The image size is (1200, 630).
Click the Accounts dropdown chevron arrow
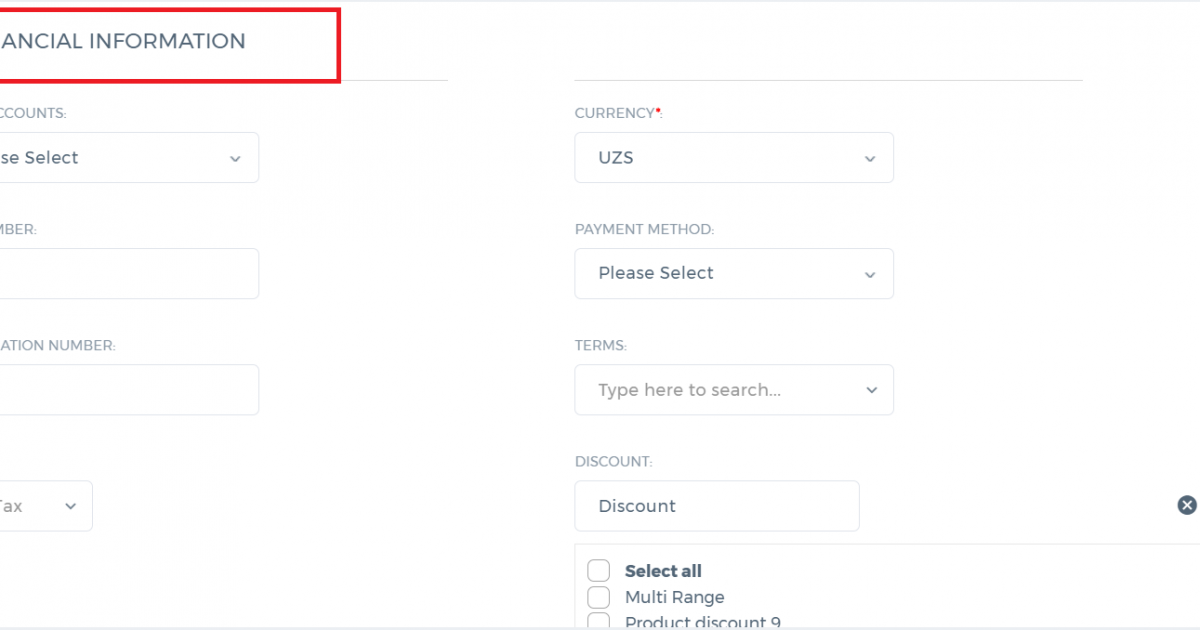pyautogui.click(x=235, y=159)
